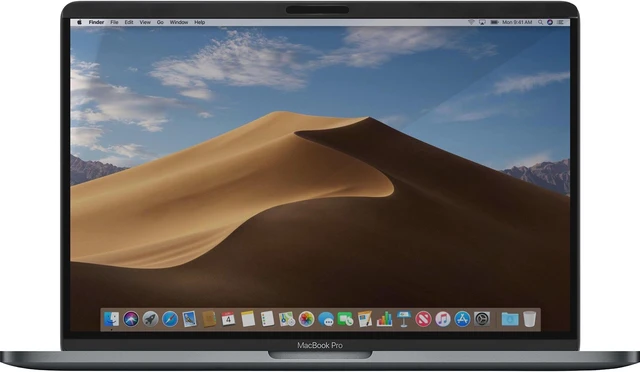Activate Siri from the menu bar
Viewport: 640px width, 372px height.
click(x=550, y=22)
